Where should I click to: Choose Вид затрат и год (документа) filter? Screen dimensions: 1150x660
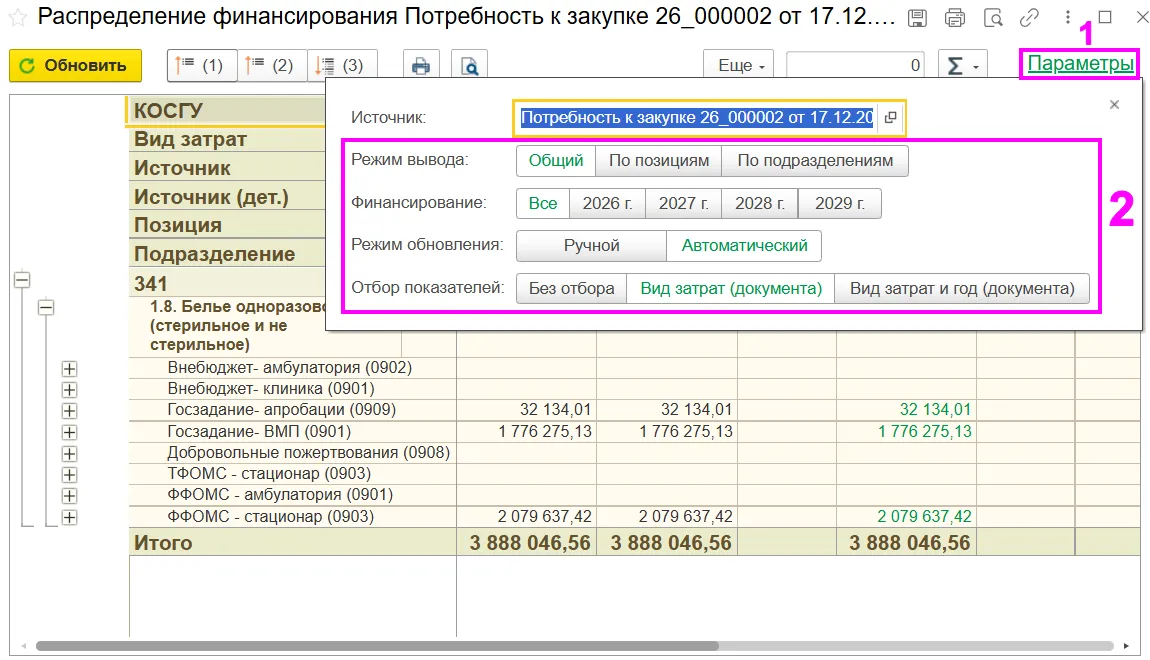(x=962, y=288)
